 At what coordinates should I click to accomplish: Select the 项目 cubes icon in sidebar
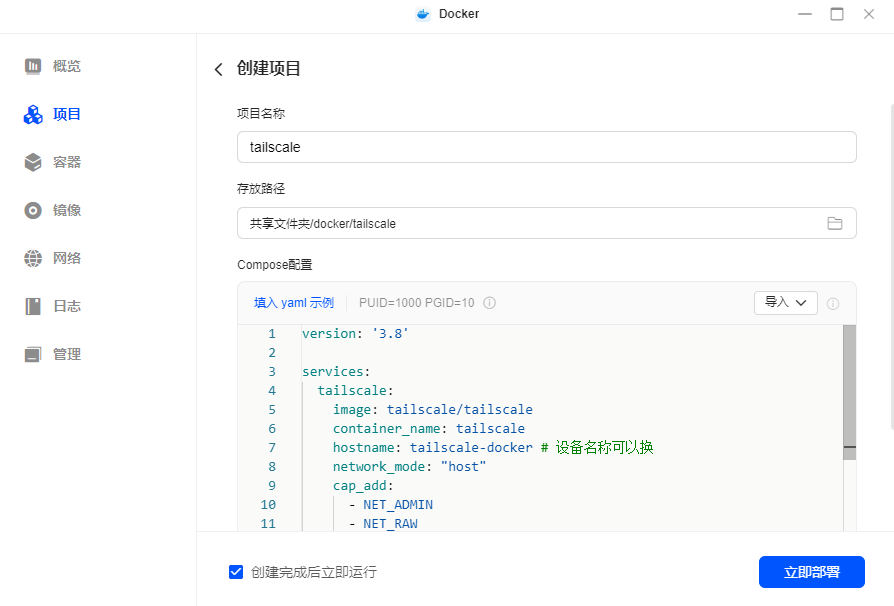pos(33,115)
